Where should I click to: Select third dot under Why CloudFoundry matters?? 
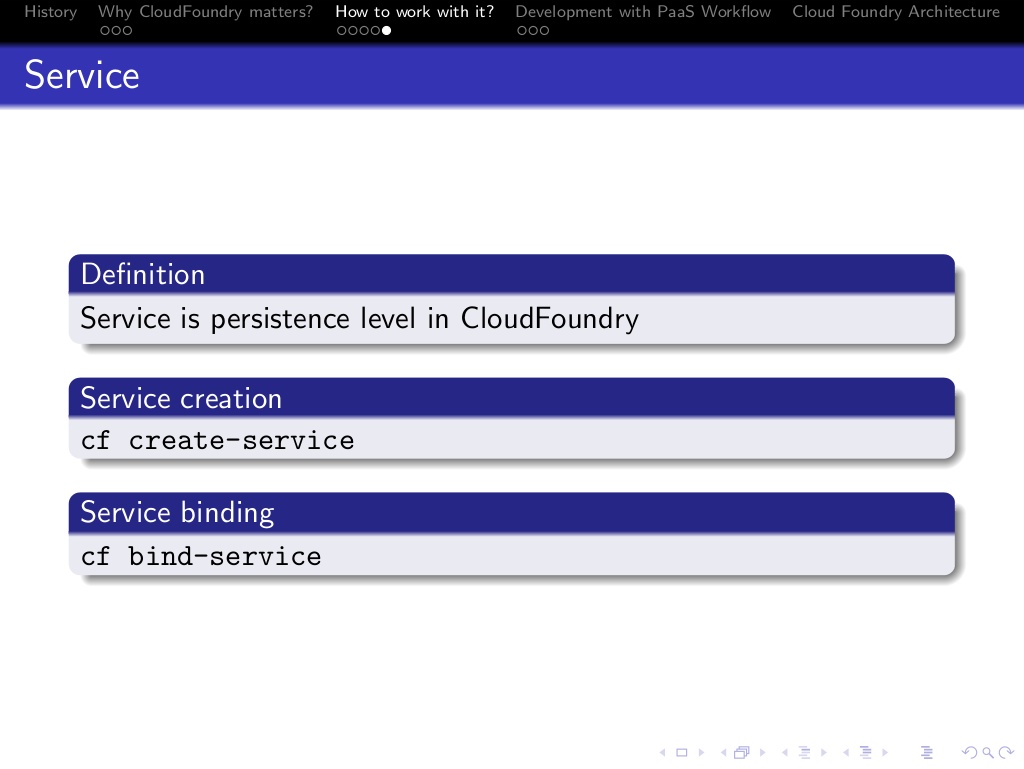coord(127,30)
